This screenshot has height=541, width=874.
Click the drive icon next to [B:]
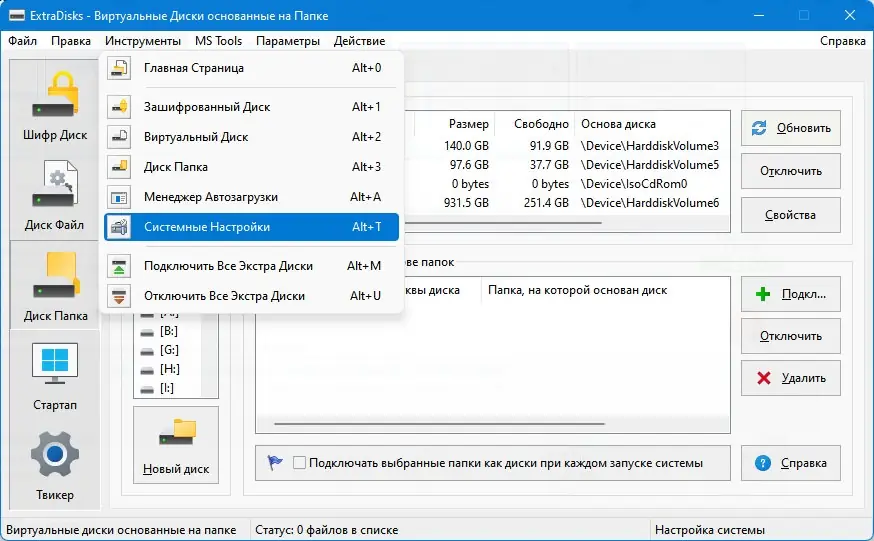(147, 333)
